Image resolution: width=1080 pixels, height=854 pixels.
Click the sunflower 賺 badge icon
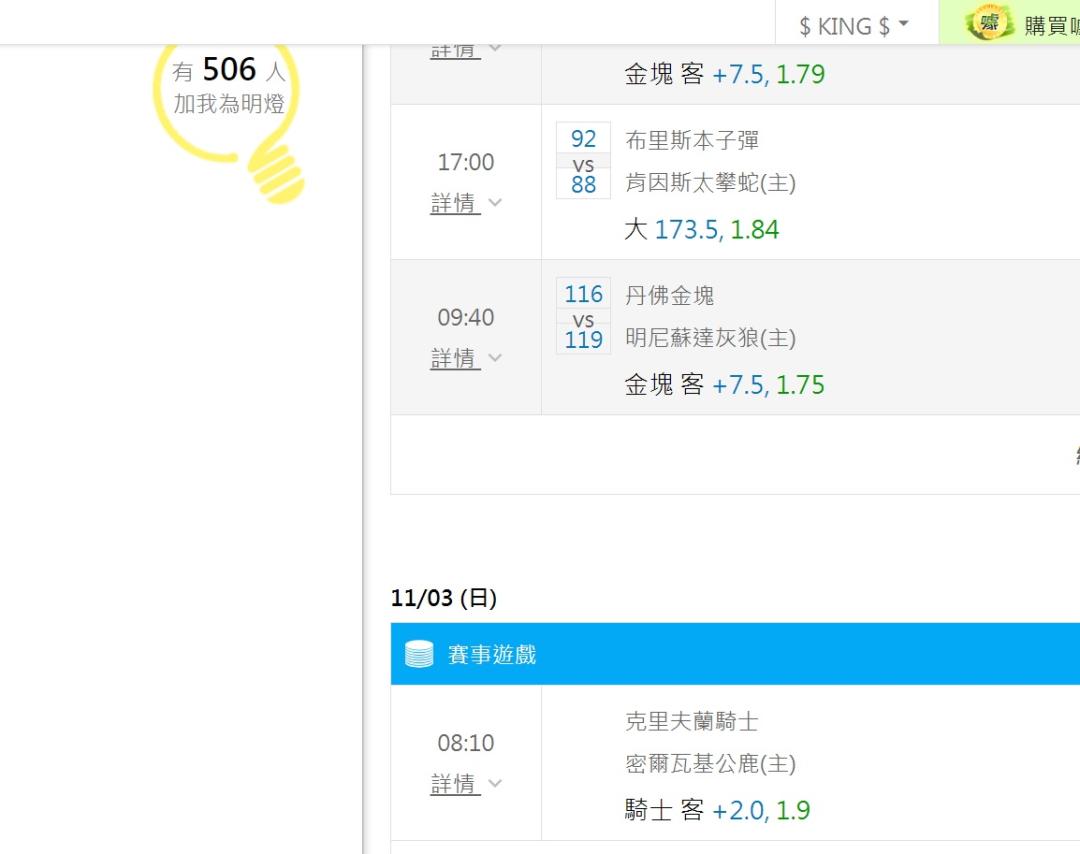pyautogui.click(x=990, y=23)
